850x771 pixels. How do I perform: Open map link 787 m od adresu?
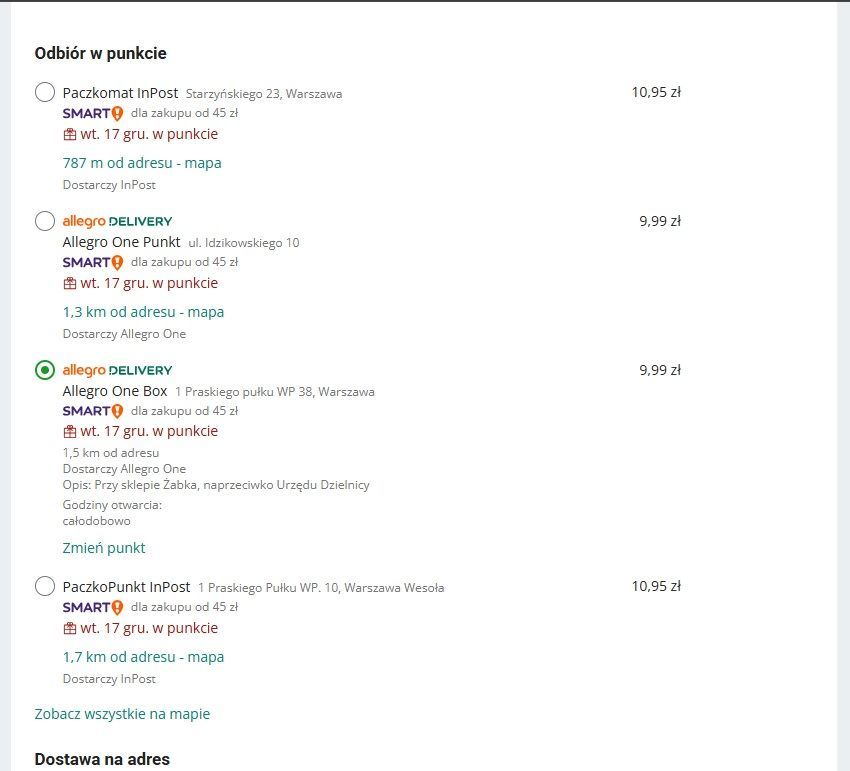142,163
